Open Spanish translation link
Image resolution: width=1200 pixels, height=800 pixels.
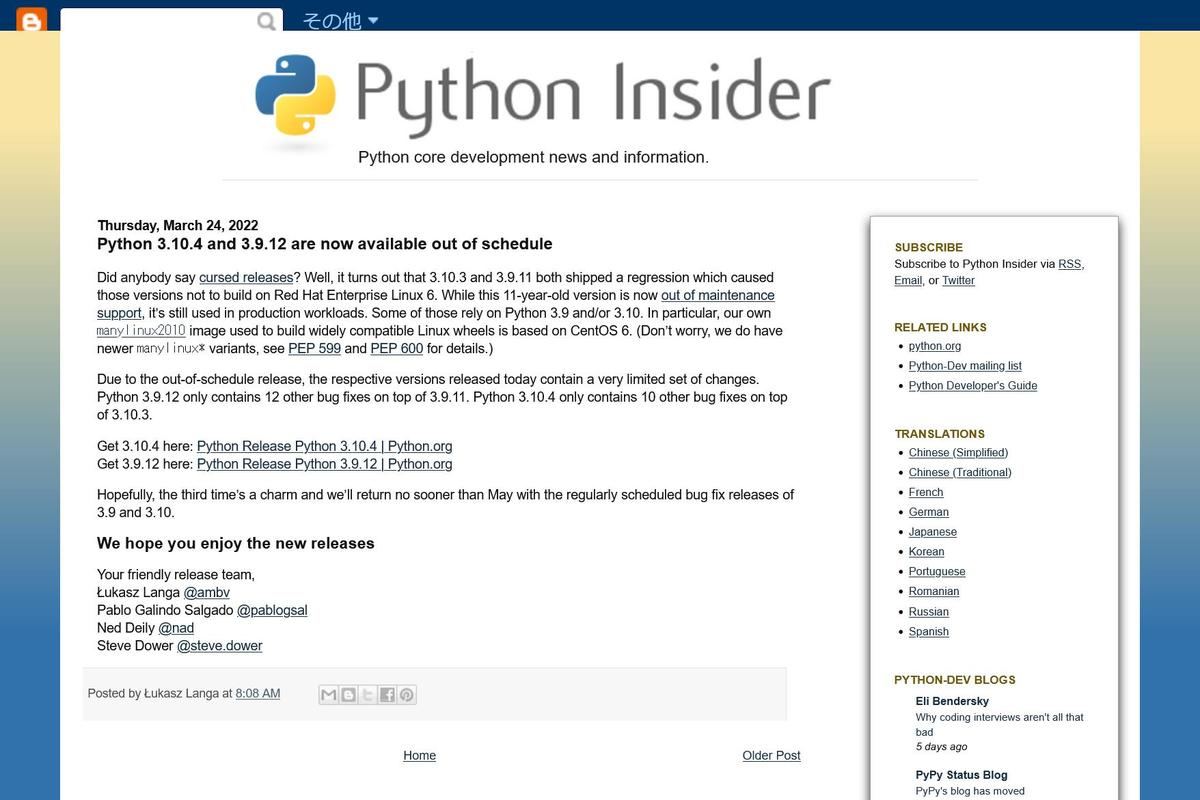tap(929, 632)
